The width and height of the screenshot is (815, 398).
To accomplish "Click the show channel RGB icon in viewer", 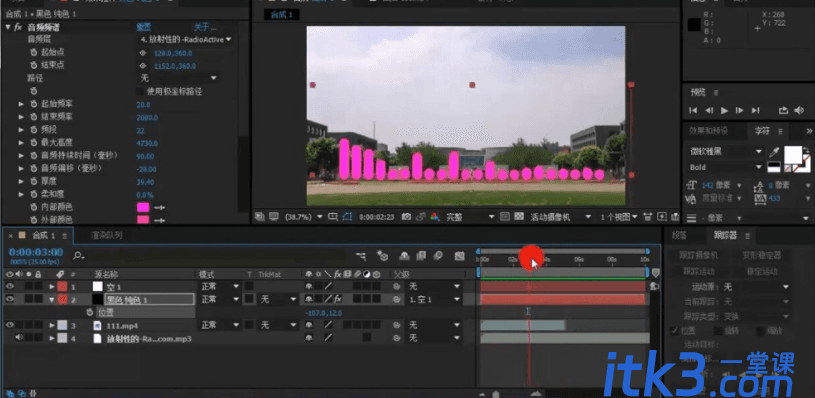I will [435, 217].
